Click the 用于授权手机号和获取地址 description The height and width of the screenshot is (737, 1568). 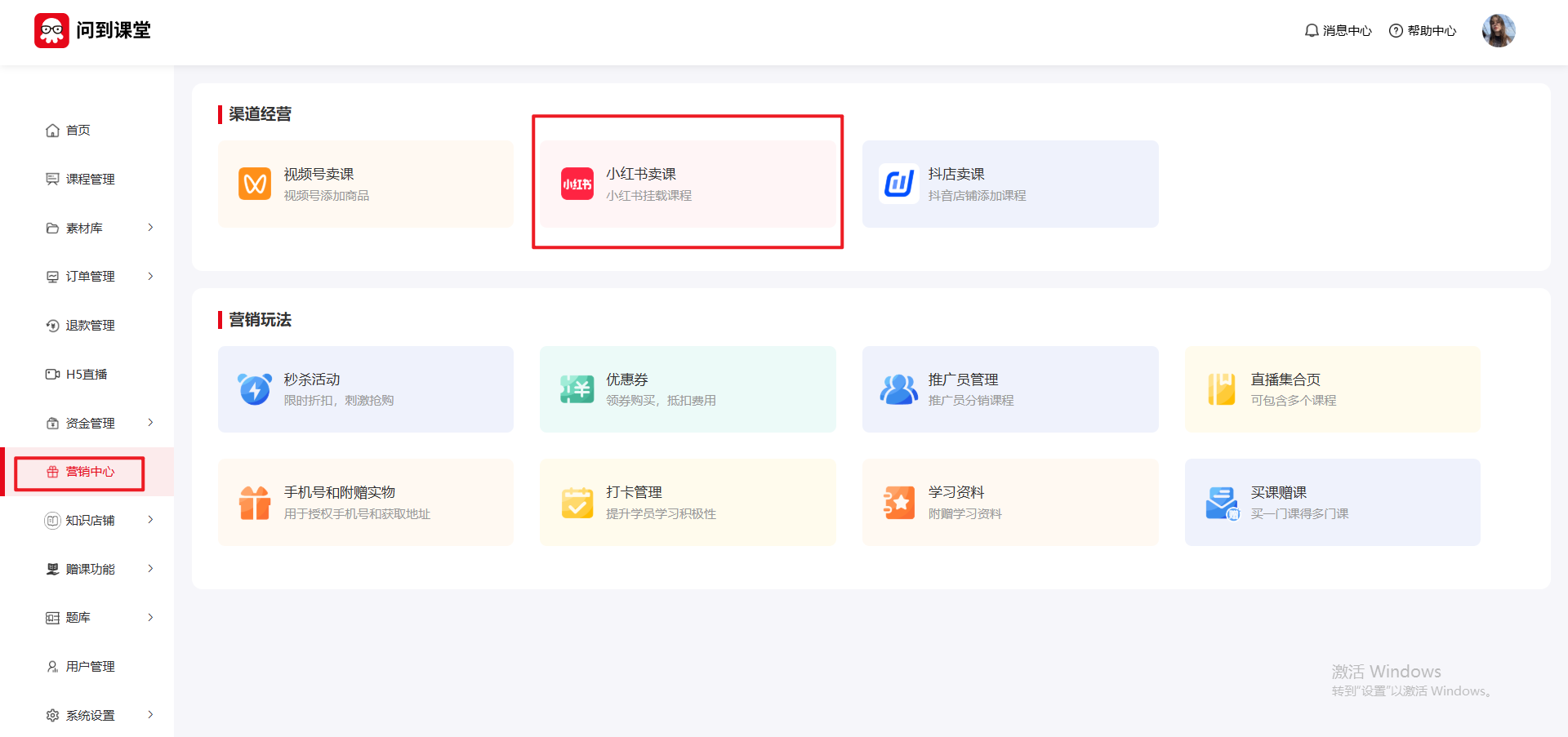click(357, 514)
